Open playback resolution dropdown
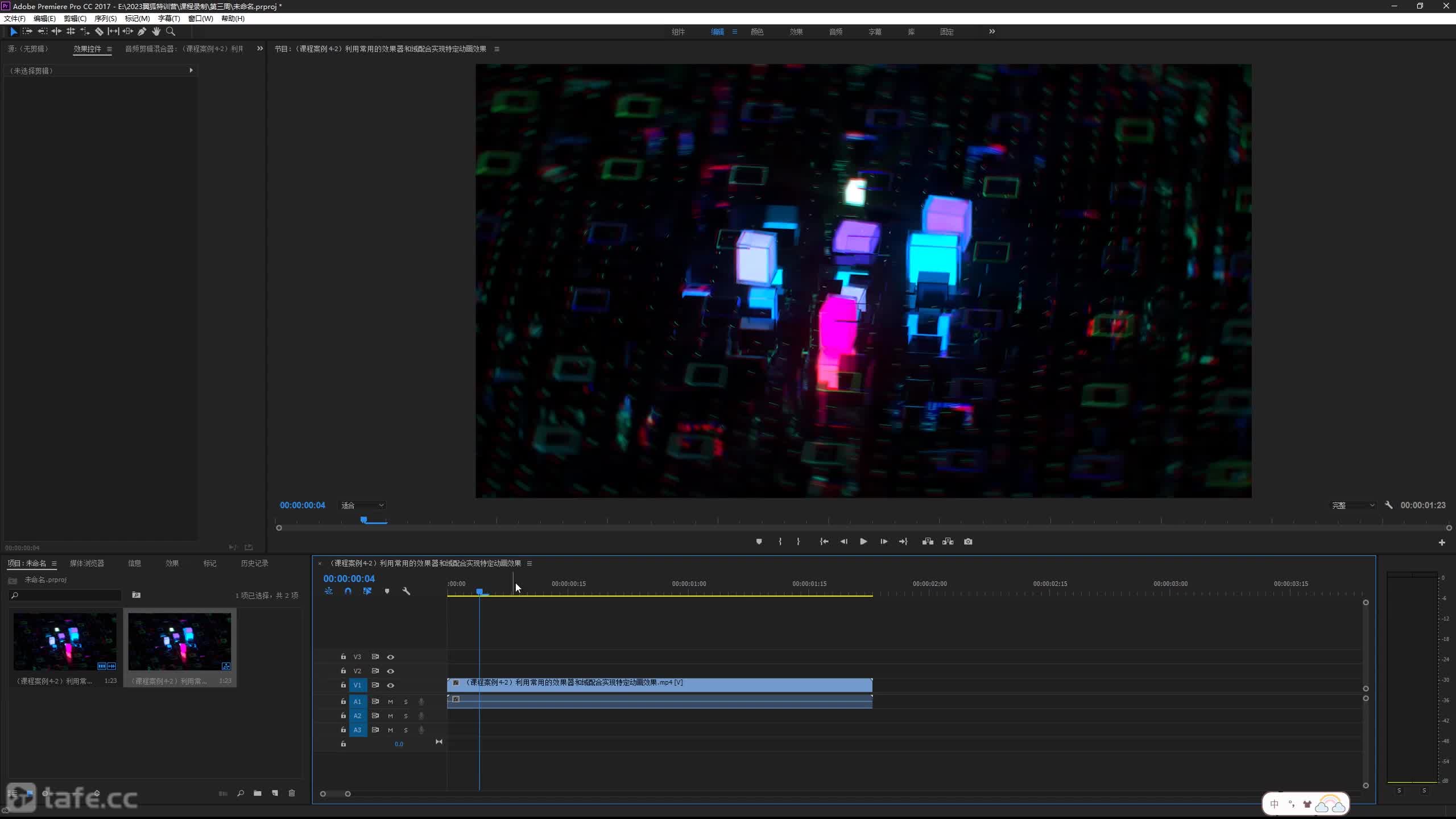 click(x=1352, y=505)
